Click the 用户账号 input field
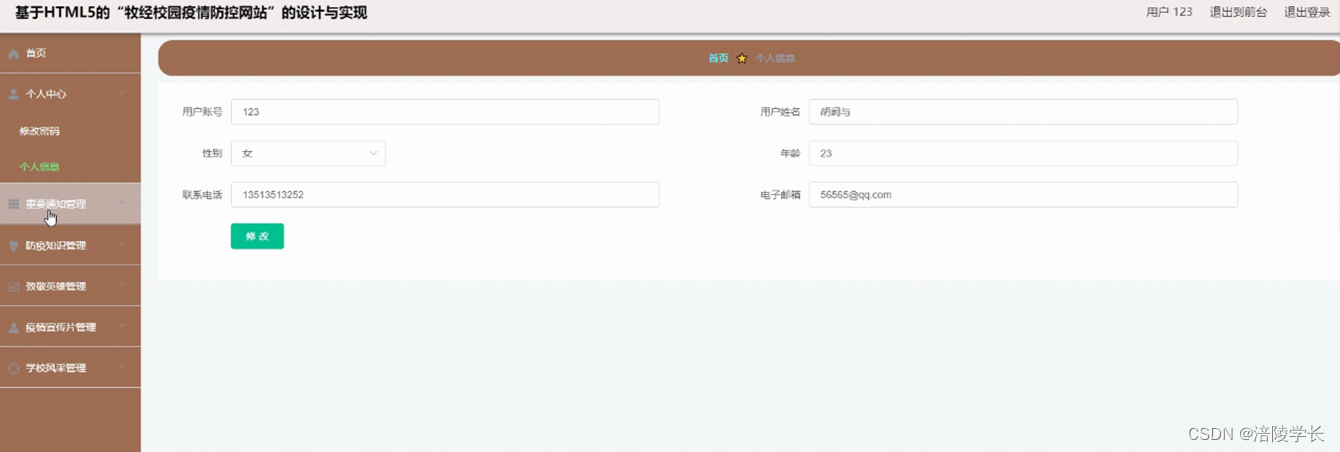The width and height of the screenshot is (1340, 452). (x=445, y=112)
